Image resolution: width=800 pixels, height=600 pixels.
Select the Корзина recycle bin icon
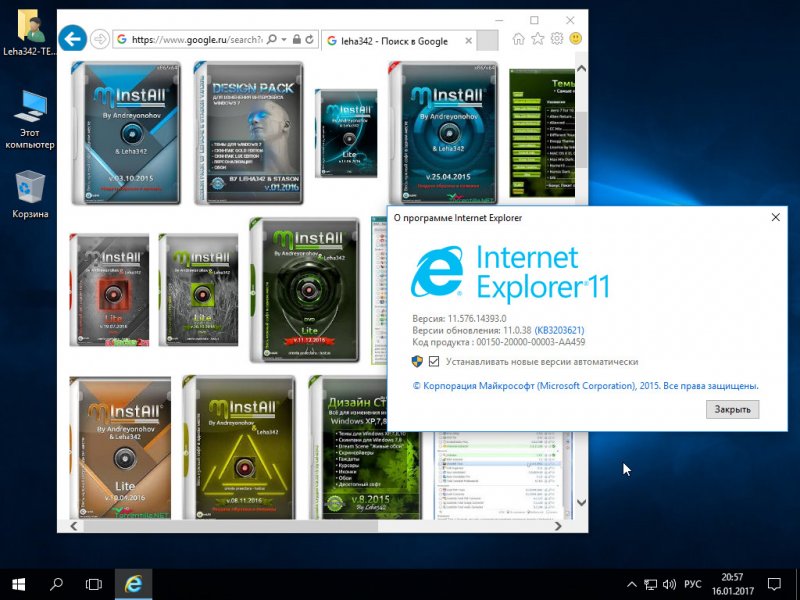tap(30, 194)
